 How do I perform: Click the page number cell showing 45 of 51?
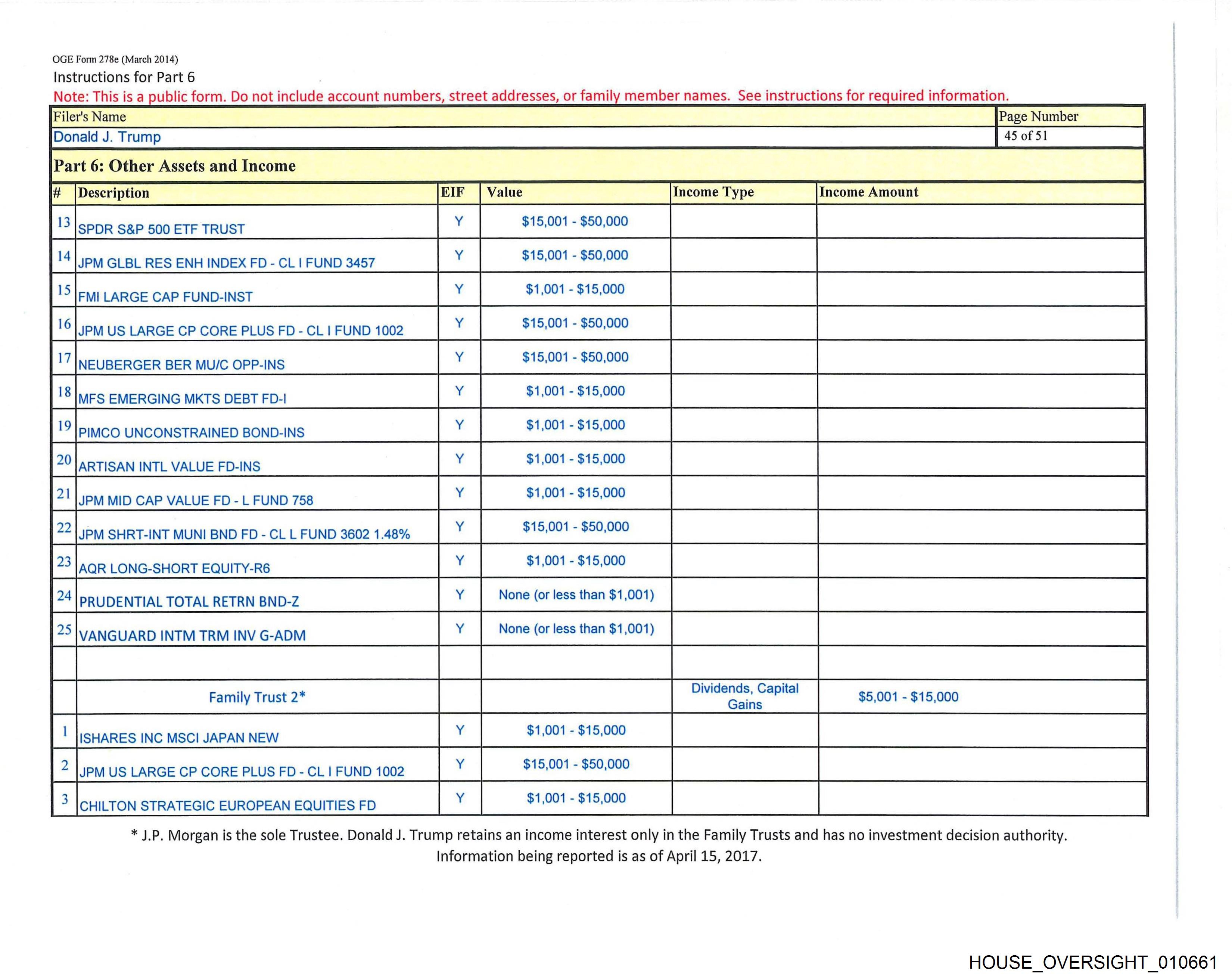tap(1026, 136)
